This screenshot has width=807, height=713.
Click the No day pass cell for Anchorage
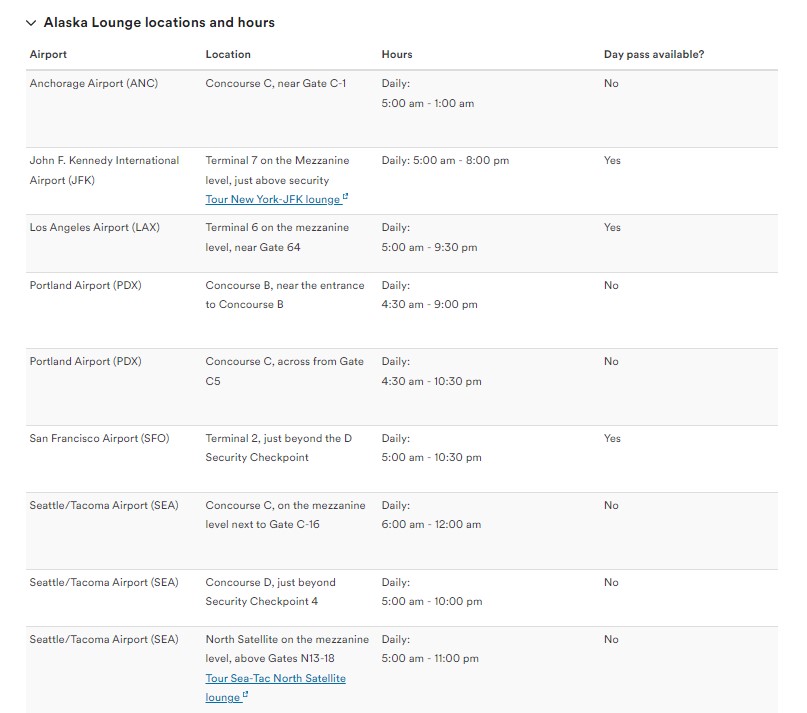click(611, 83)
